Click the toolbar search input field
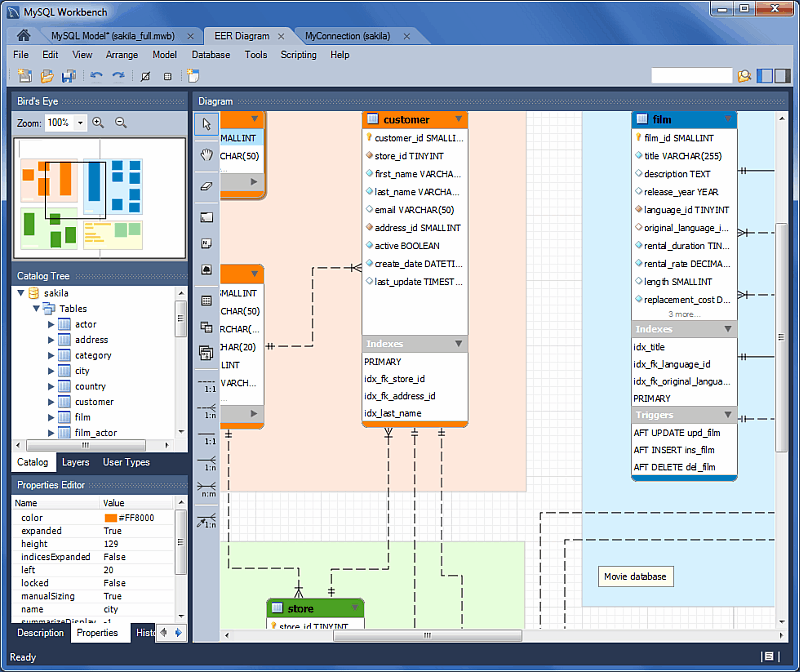This screenshot has height=672, width=800. pos(691,76)
